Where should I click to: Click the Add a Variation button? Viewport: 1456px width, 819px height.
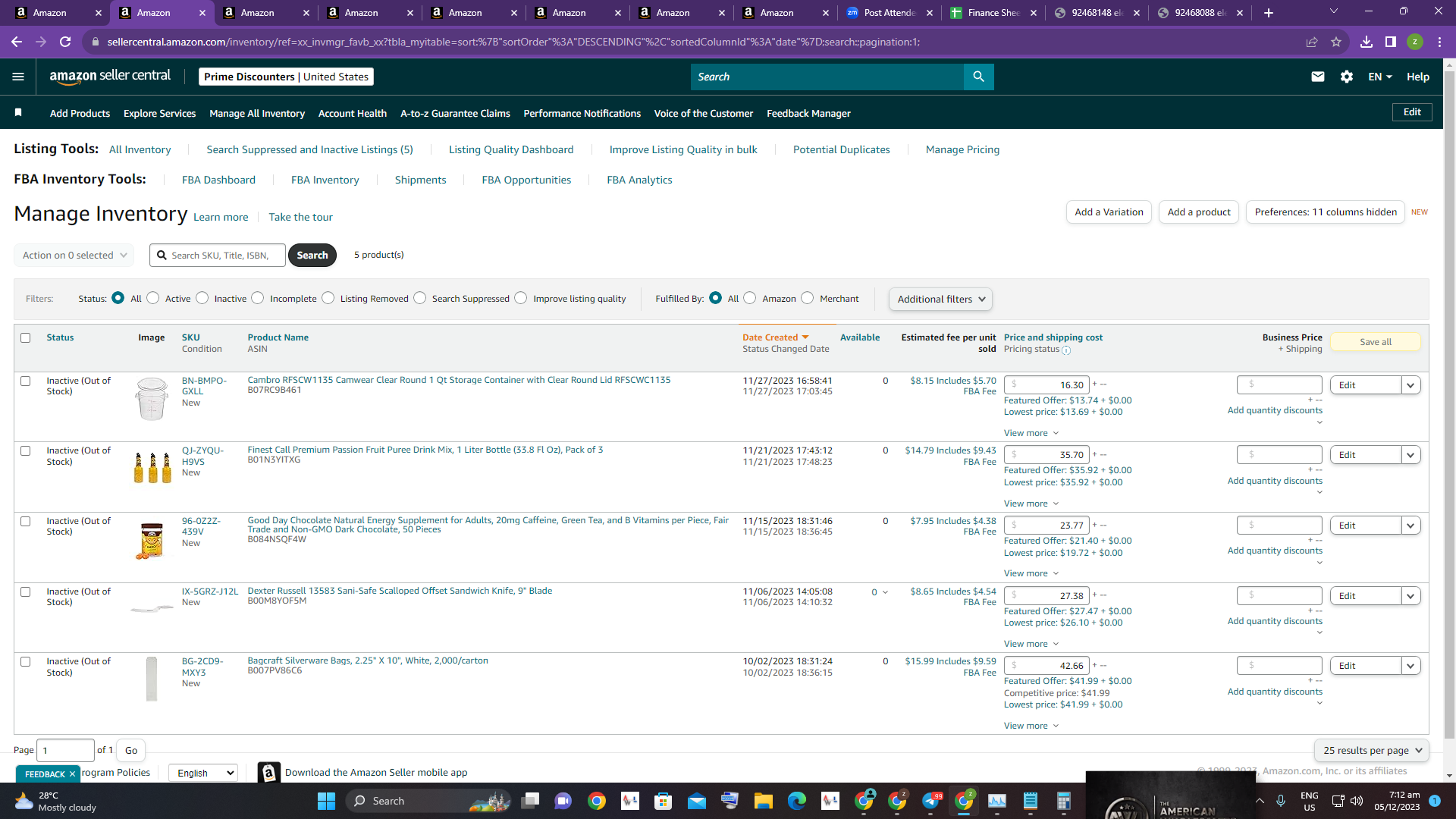coord(1109,212)
